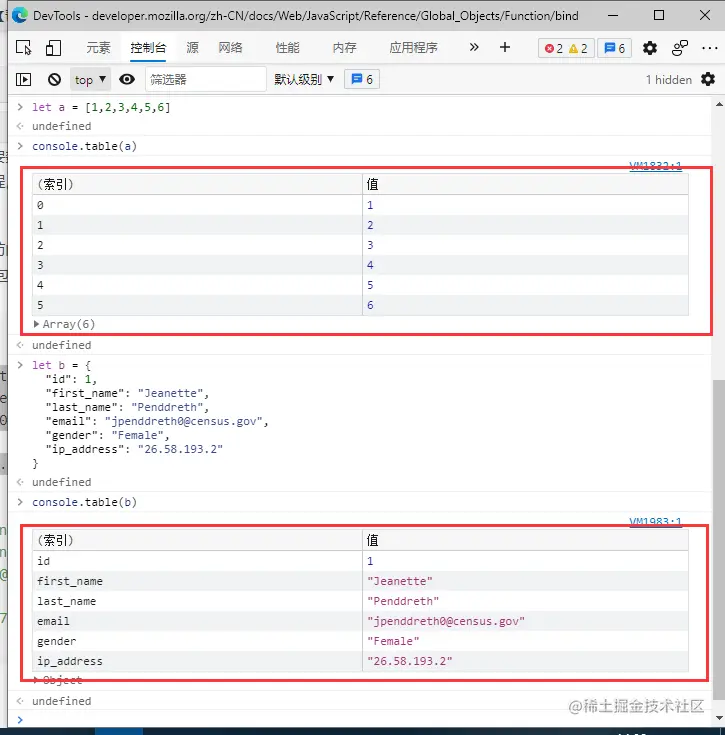Select the 控制台 (Console) tab
The height and width of the screenshot is (735, 725).
pyautogui.click(x=148, y=47)
